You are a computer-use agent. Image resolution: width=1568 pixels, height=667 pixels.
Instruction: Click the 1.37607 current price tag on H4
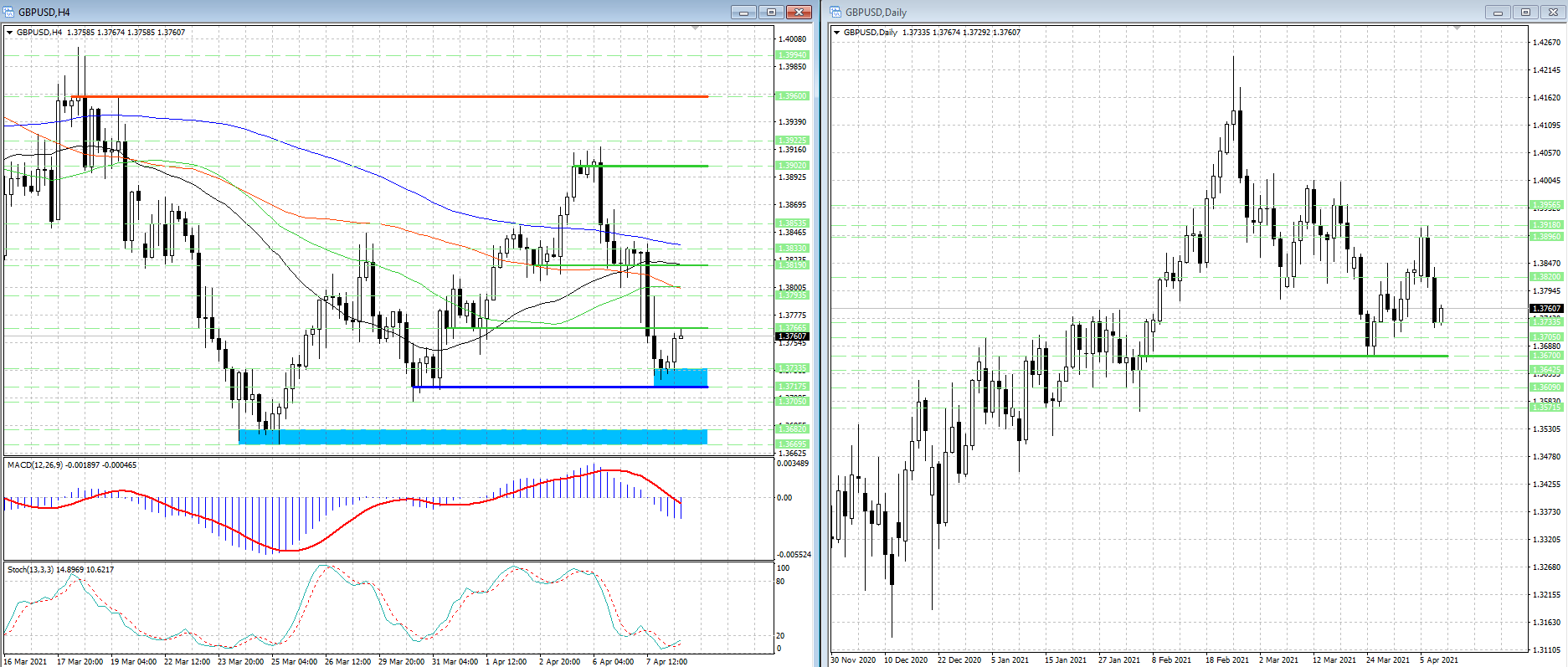(792, 336)
